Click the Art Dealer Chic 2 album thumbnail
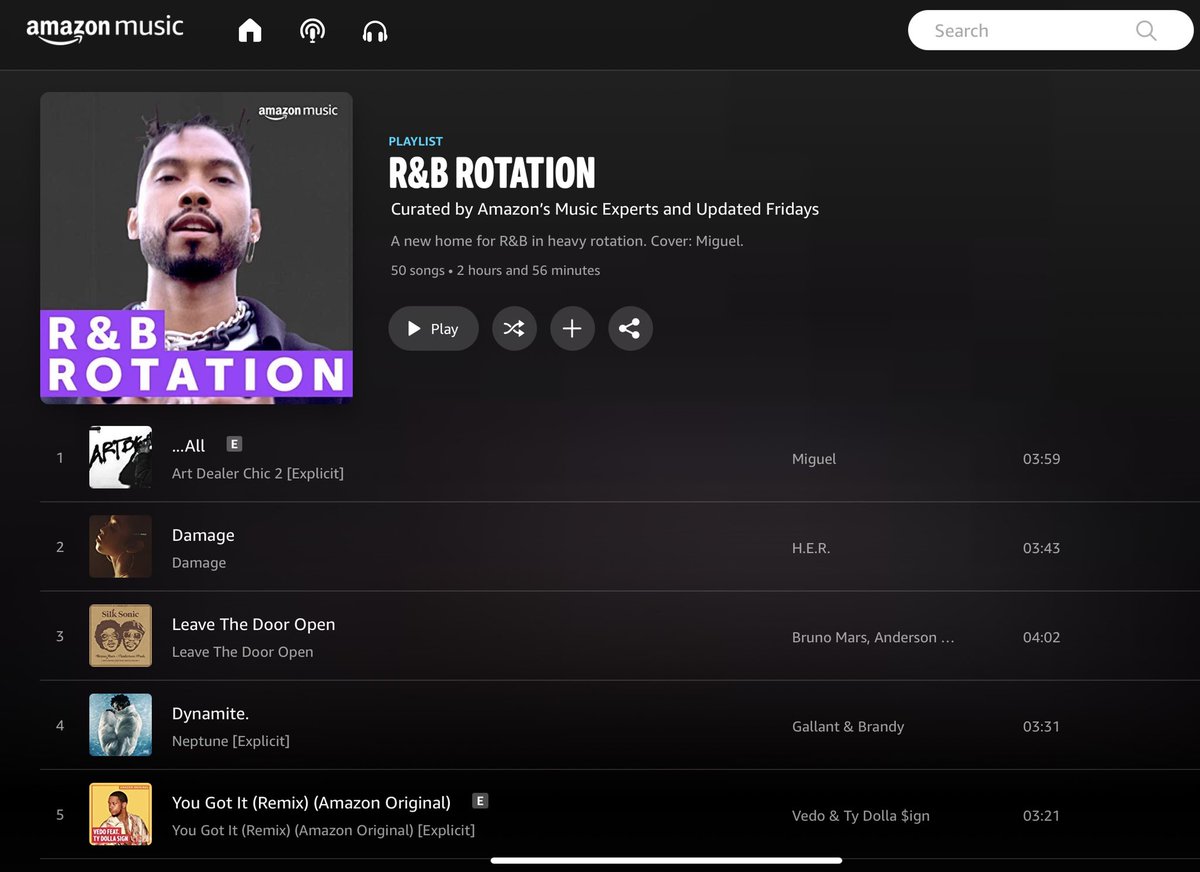Viewport: 1200px width, 872px height. [120, 457]
